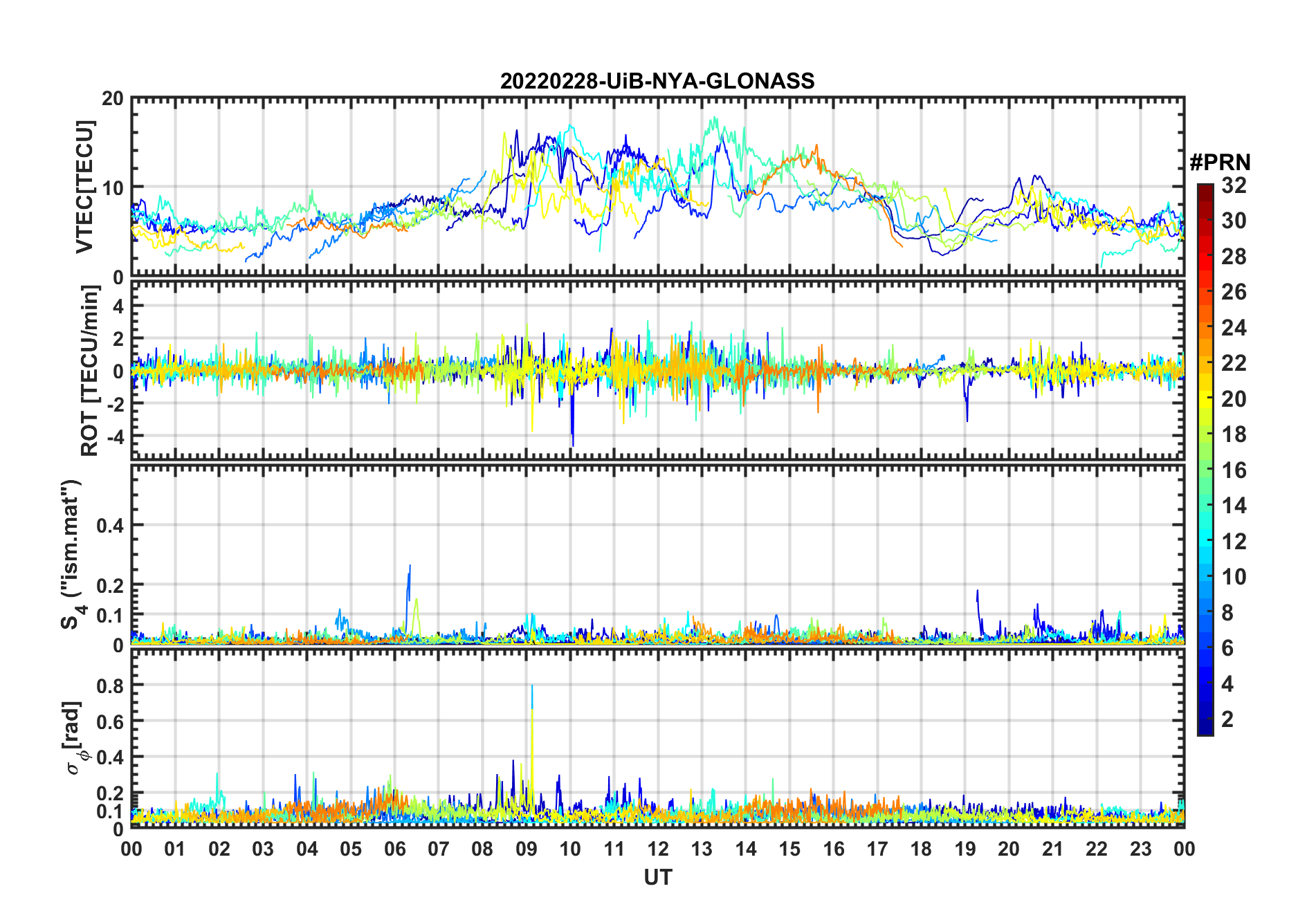Click UT axis tick label 19

(x=965, y=849)
